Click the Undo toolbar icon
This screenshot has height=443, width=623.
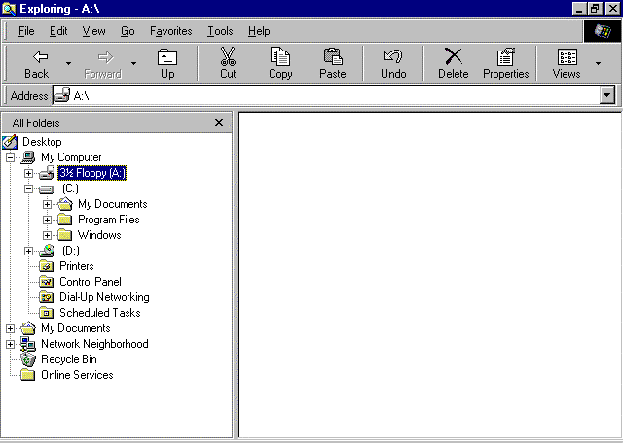(x=393, y=58)
